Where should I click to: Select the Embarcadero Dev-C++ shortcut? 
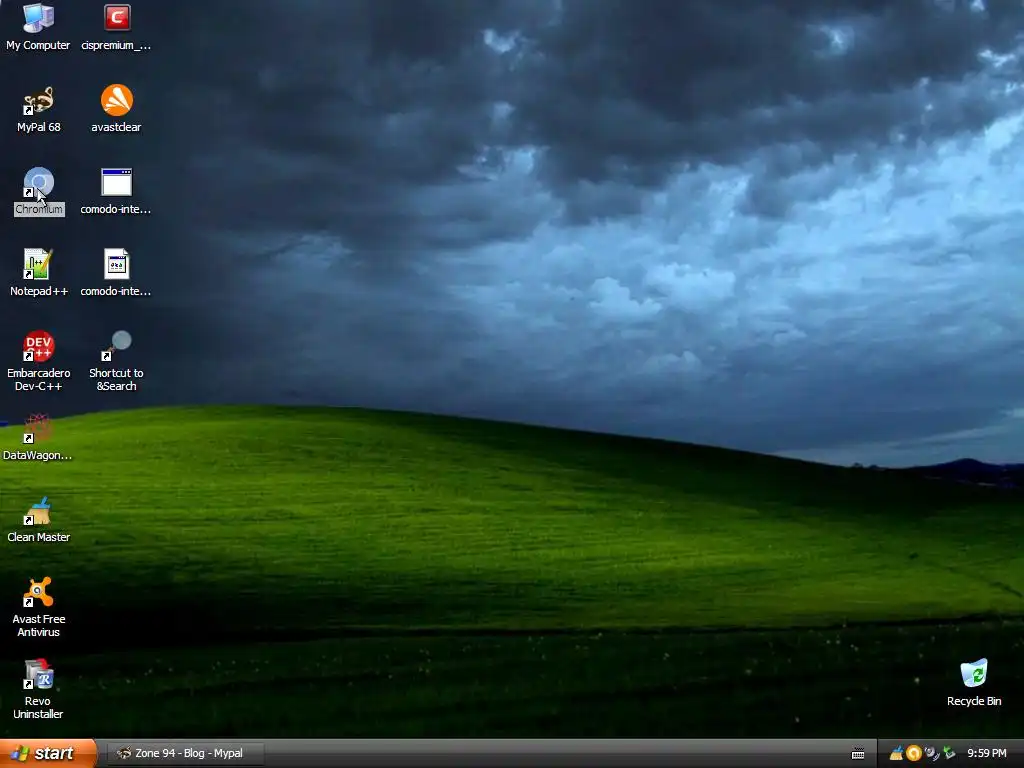(39, 361)
